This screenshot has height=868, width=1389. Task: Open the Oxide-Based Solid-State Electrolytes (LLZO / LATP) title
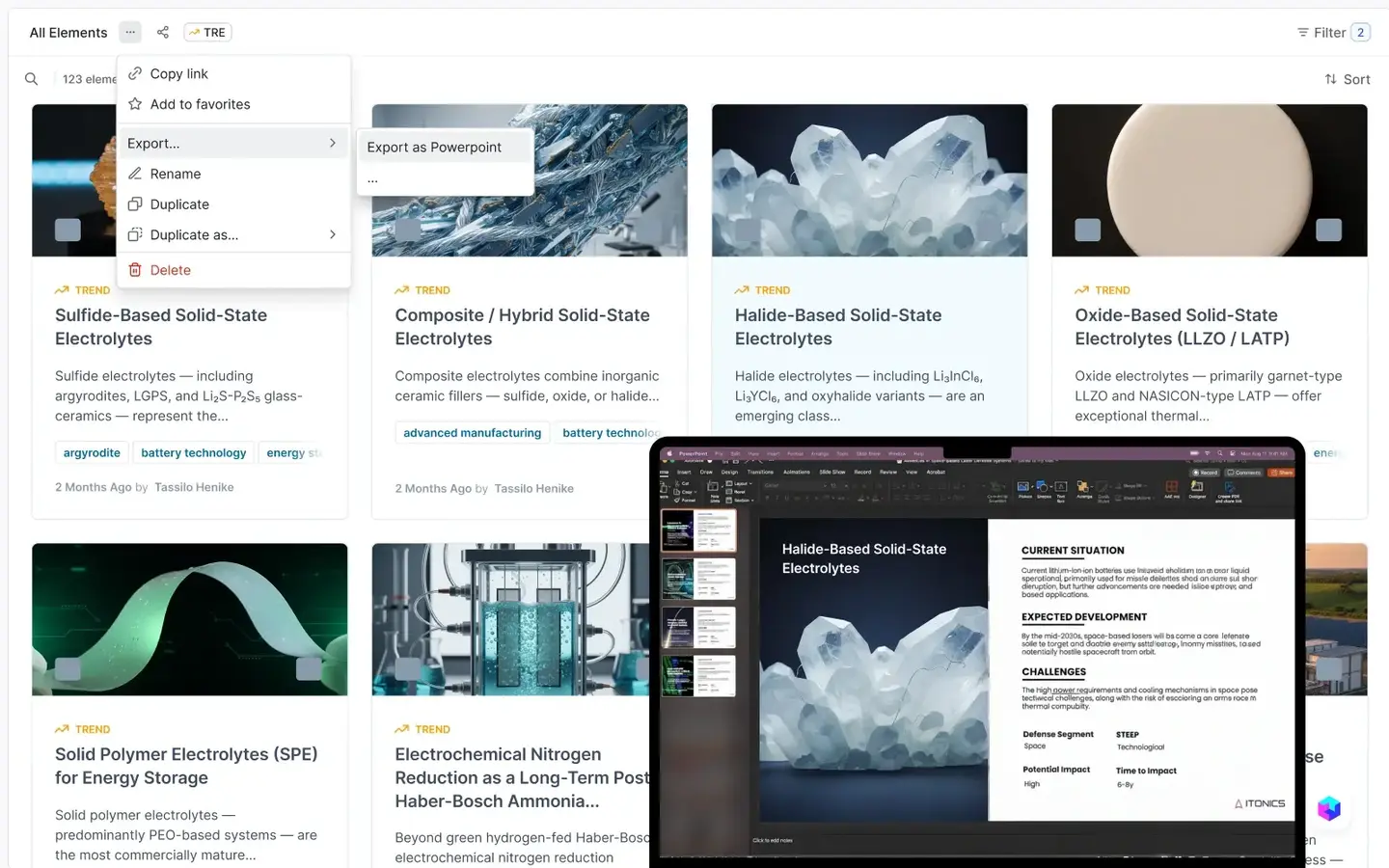[1182, 327]
